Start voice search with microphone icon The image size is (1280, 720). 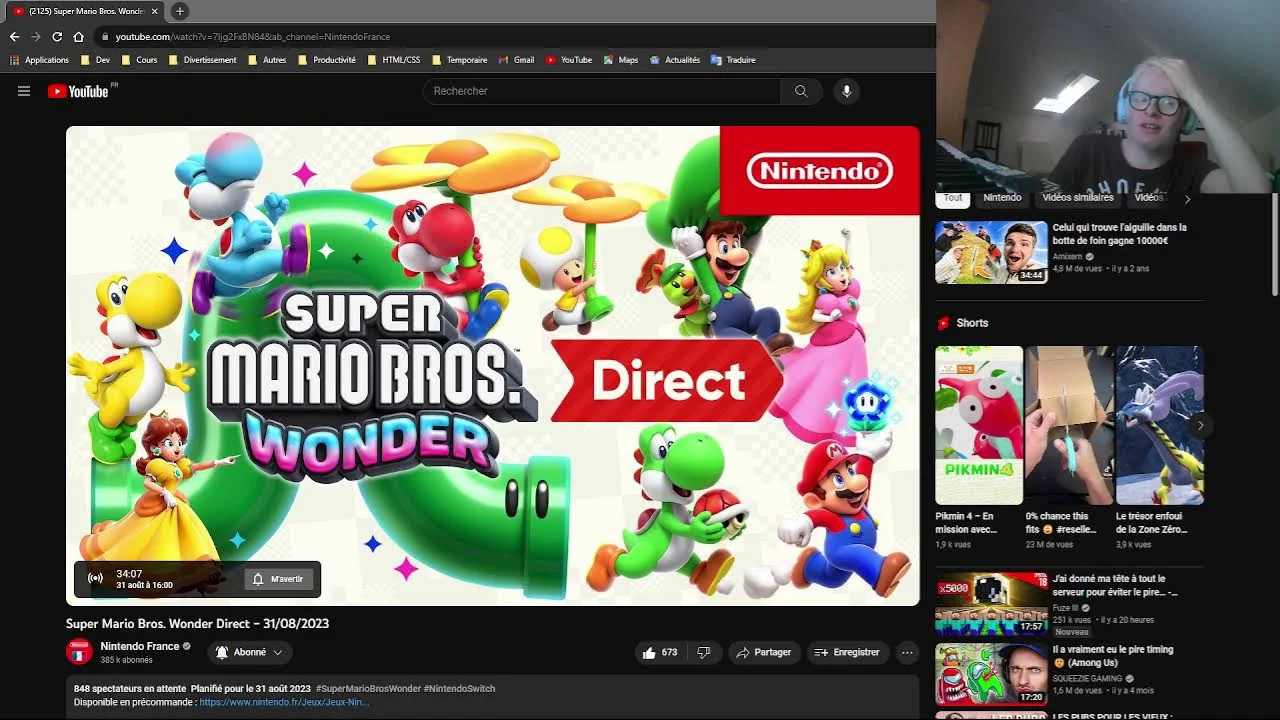click(x=846, y=91)
